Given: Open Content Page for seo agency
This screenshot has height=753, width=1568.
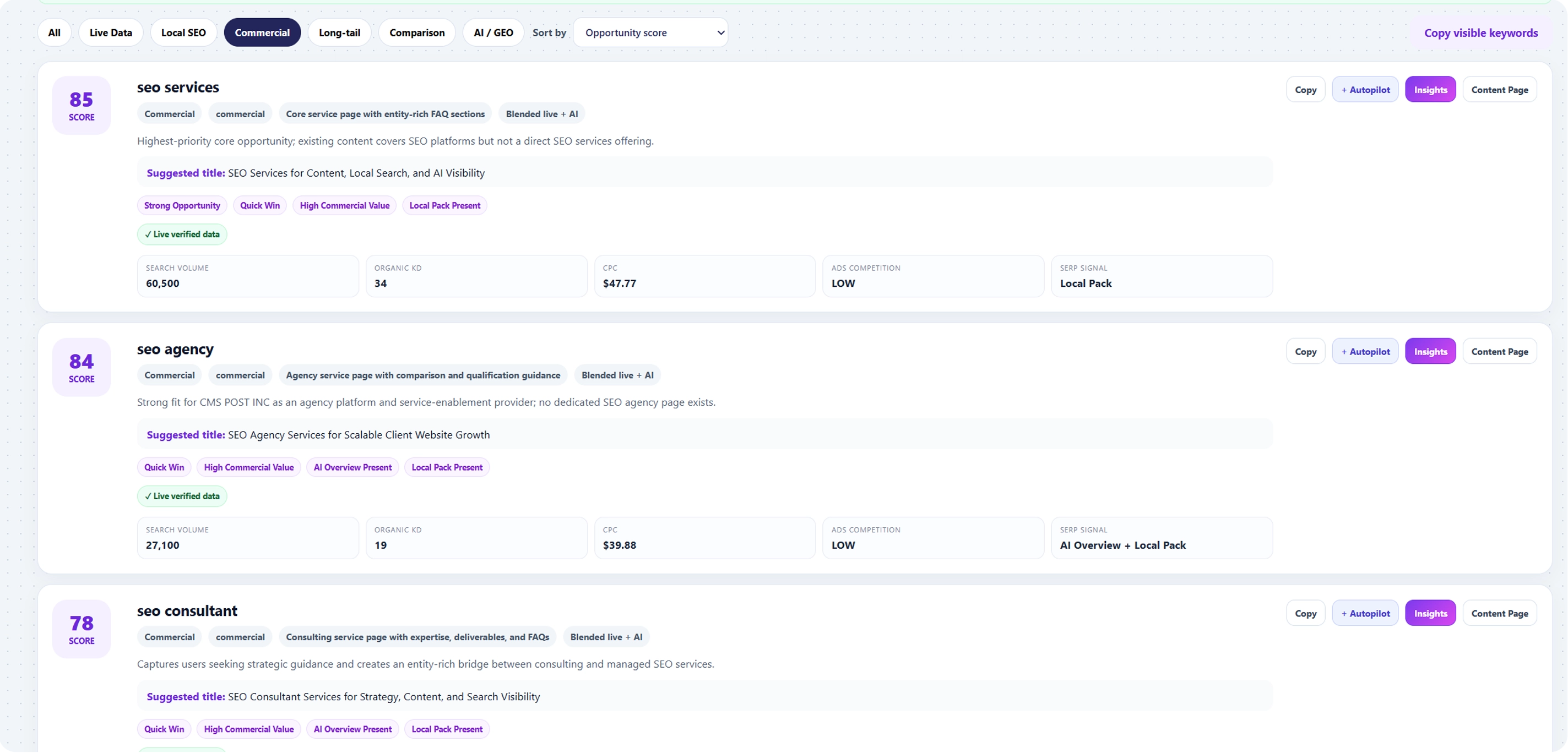Looking at the screenshot, I should coord(1499,352).
